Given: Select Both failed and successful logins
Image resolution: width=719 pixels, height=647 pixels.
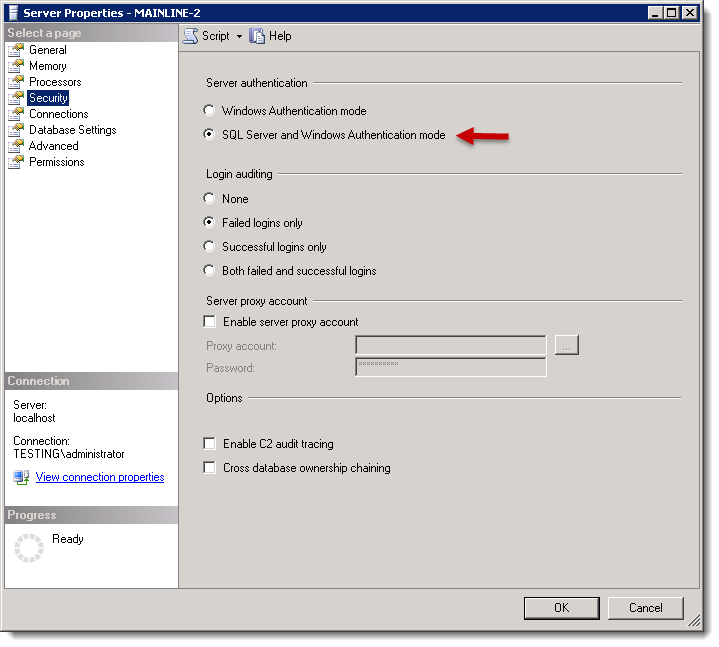Looking at the screenshot, I should pos(209,271).
